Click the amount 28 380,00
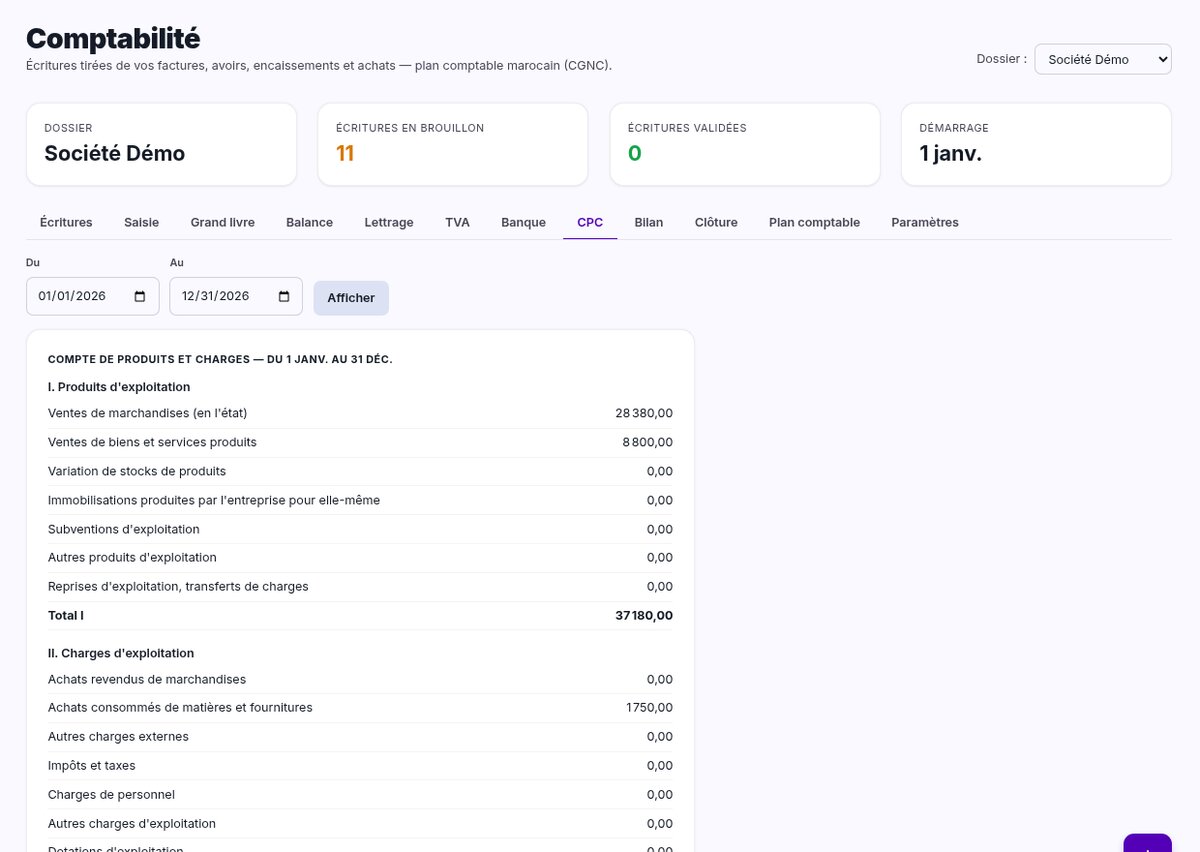 (x=644, y=413)
